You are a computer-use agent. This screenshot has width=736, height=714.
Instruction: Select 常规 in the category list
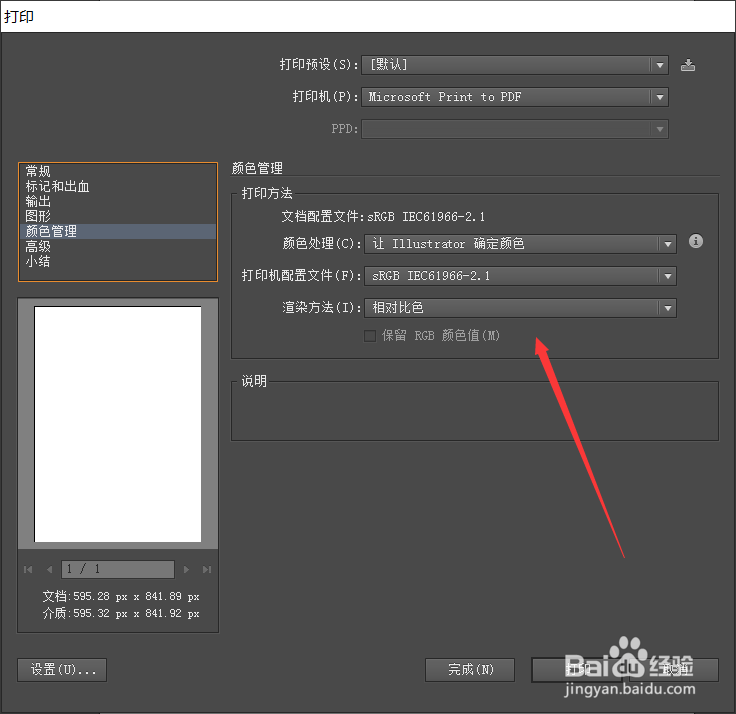pos(118,171)
